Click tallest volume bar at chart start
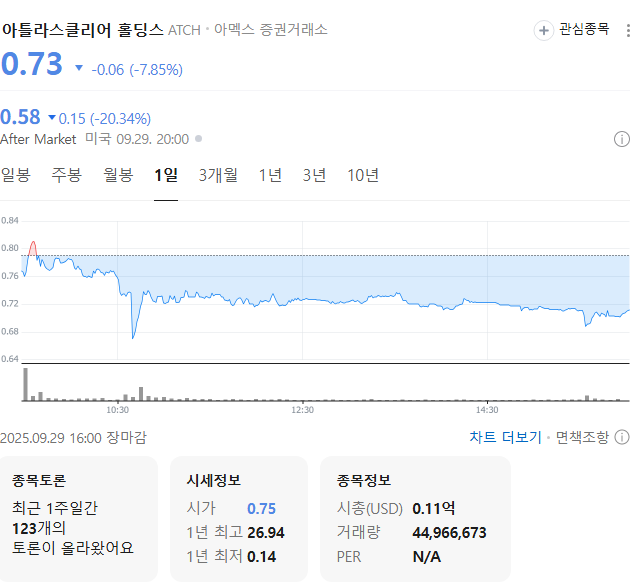630x582 pixels. coord(25,385)
